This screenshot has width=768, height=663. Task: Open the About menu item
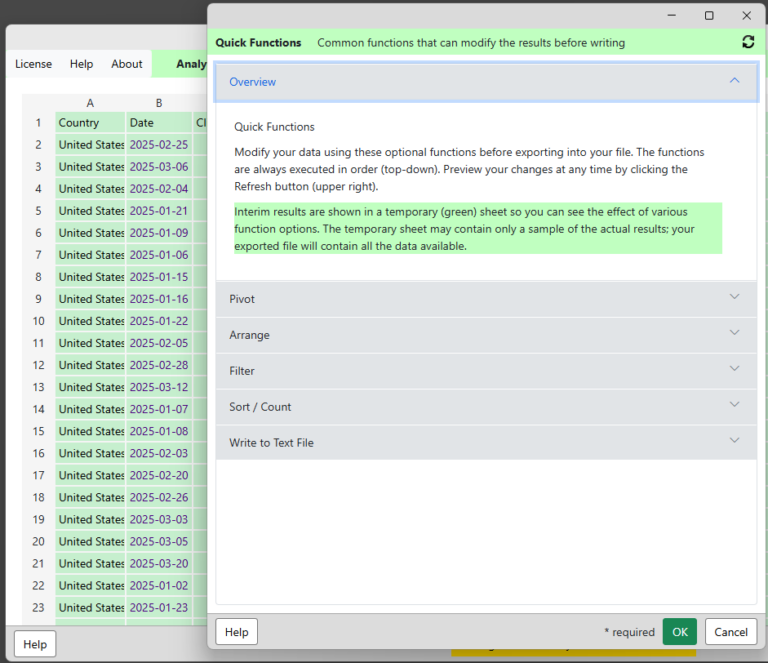[x=126, y=64]
